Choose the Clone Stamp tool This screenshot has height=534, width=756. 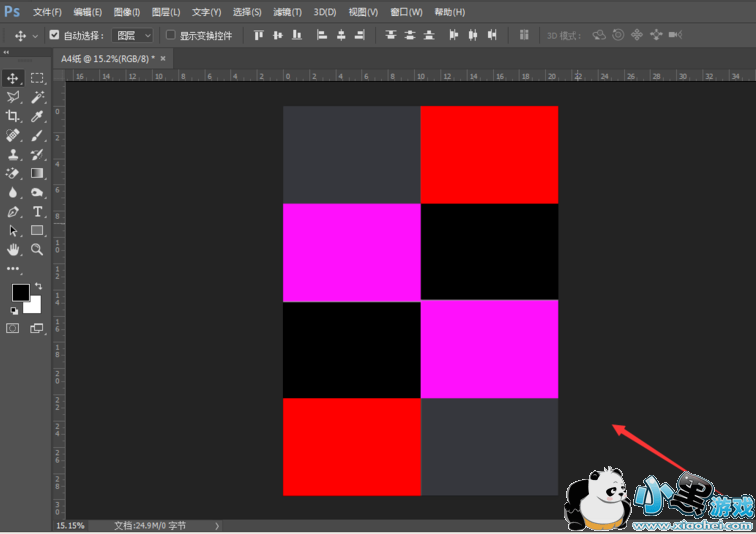[13, 154]
